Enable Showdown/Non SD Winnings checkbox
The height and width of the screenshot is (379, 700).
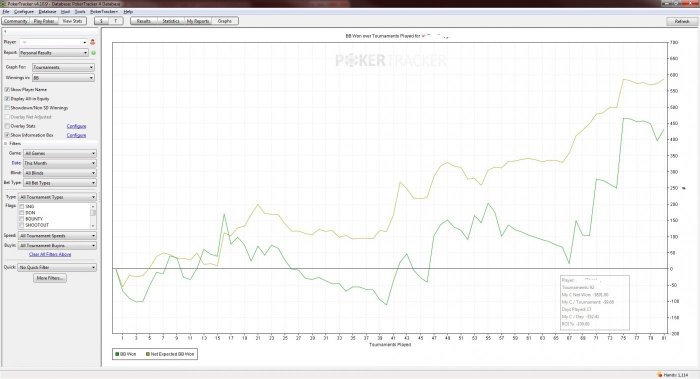tap(7, 108)
